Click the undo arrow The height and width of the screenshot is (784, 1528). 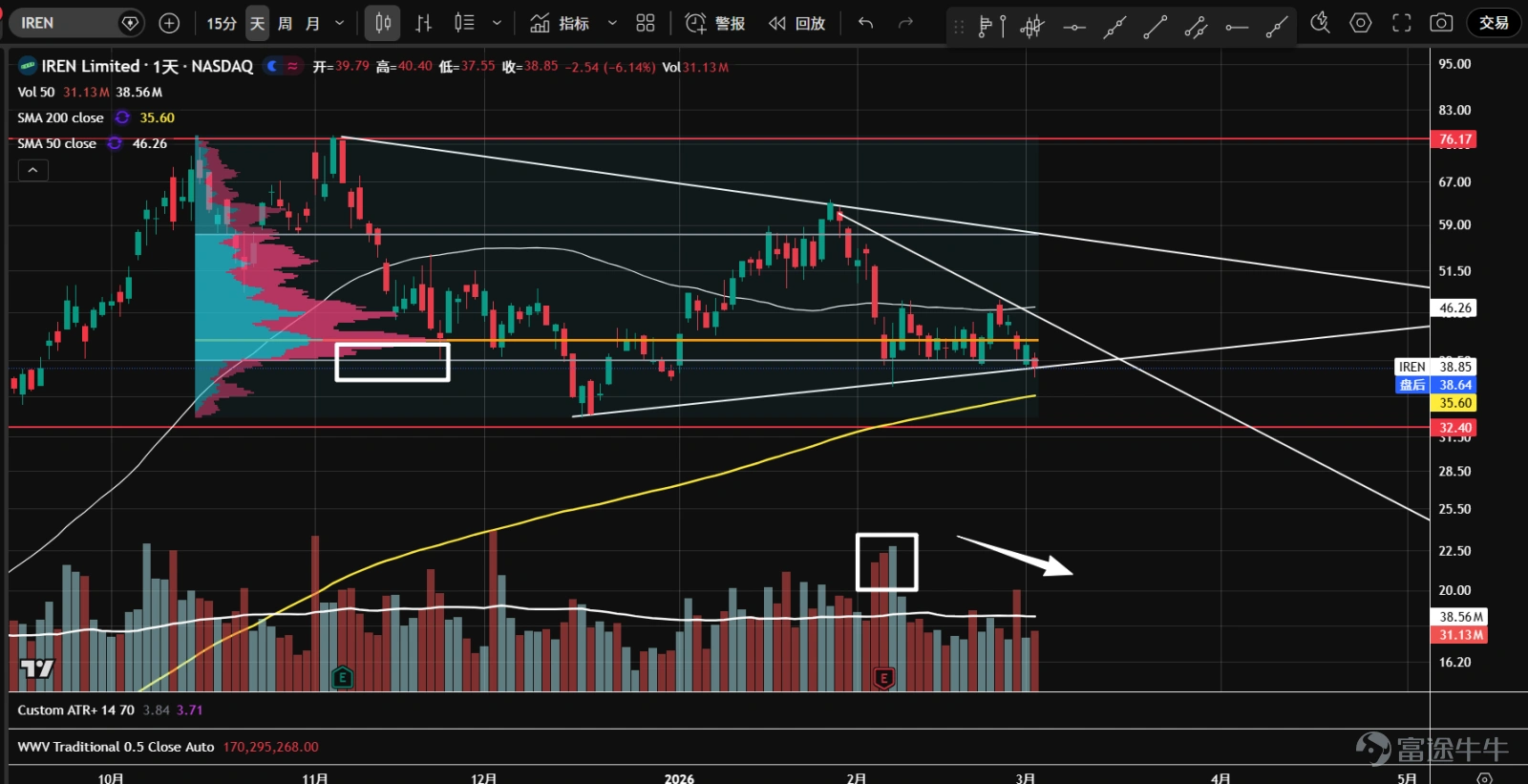[x=865, y=23]
